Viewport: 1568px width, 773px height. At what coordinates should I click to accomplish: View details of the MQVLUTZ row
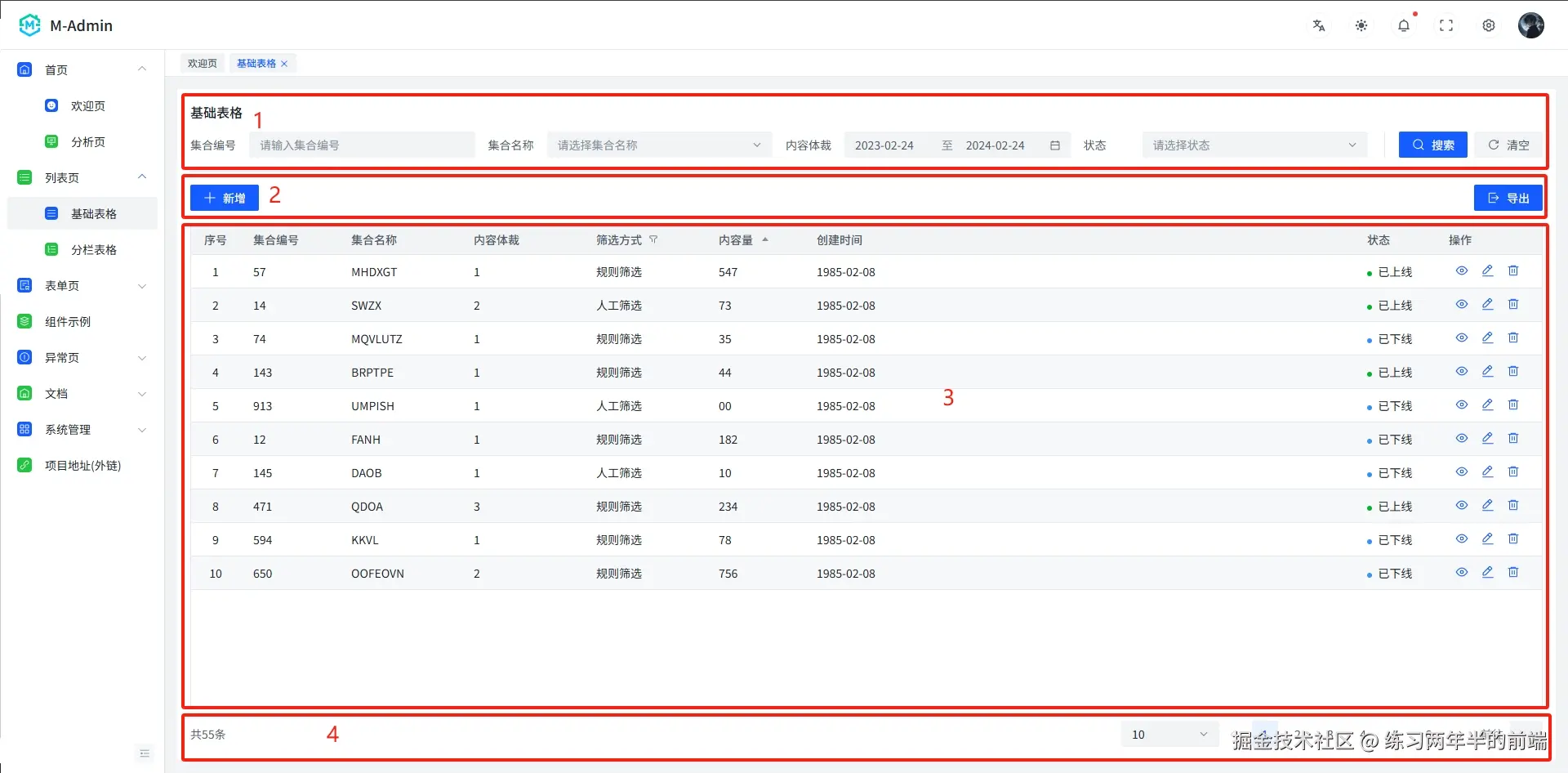(1462, 337)
